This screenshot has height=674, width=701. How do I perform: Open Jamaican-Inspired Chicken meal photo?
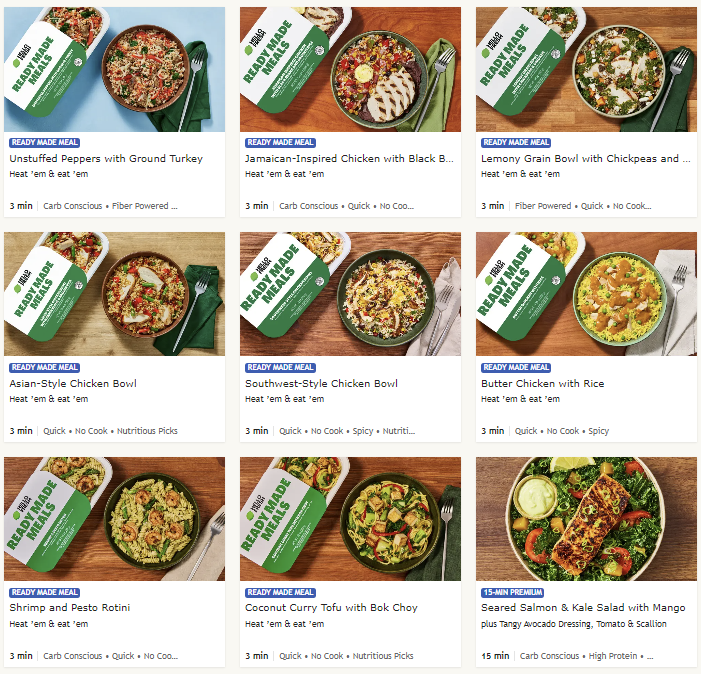[x=350, y=69]
